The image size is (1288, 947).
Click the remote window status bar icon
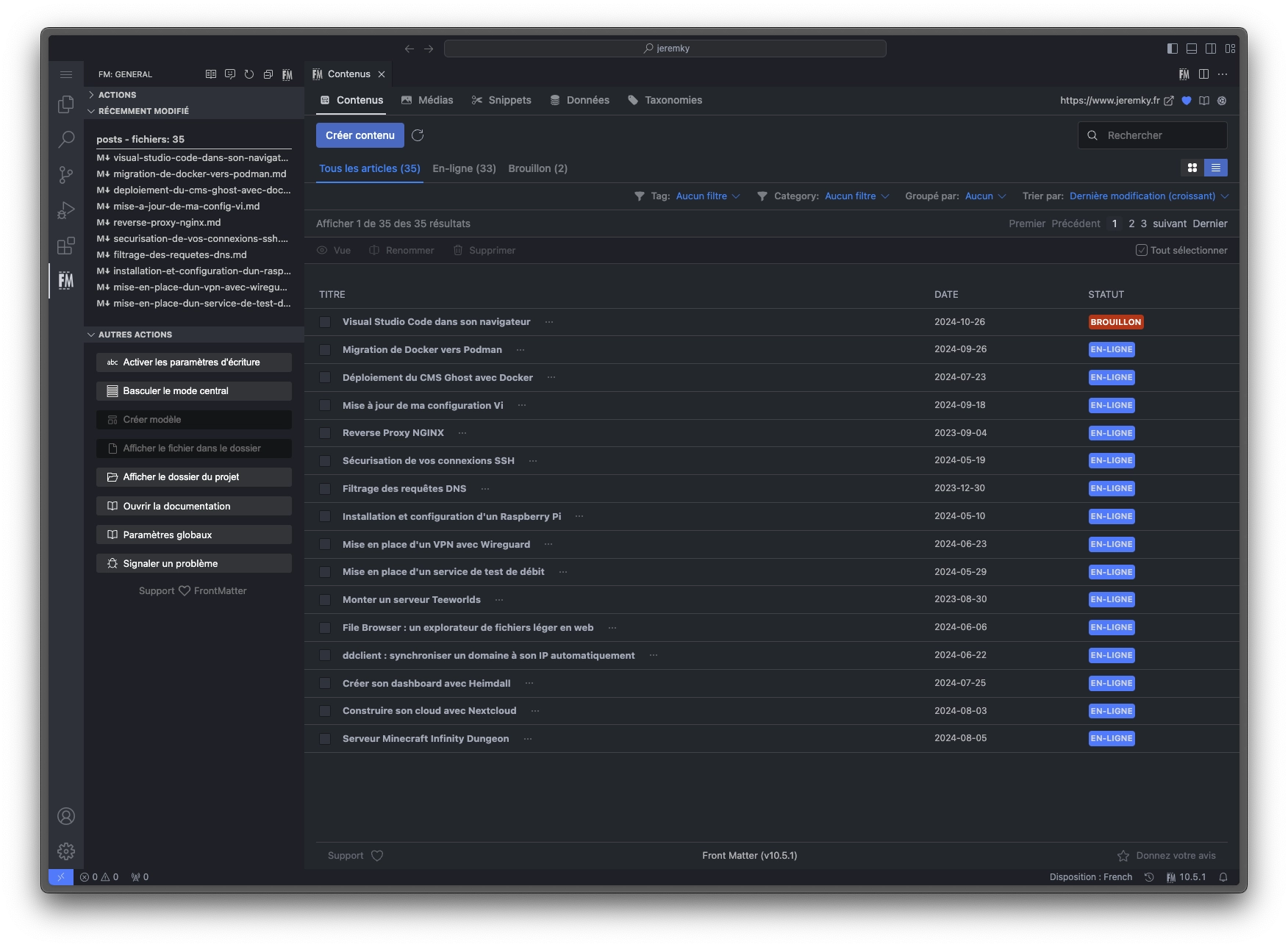(61, 877)
